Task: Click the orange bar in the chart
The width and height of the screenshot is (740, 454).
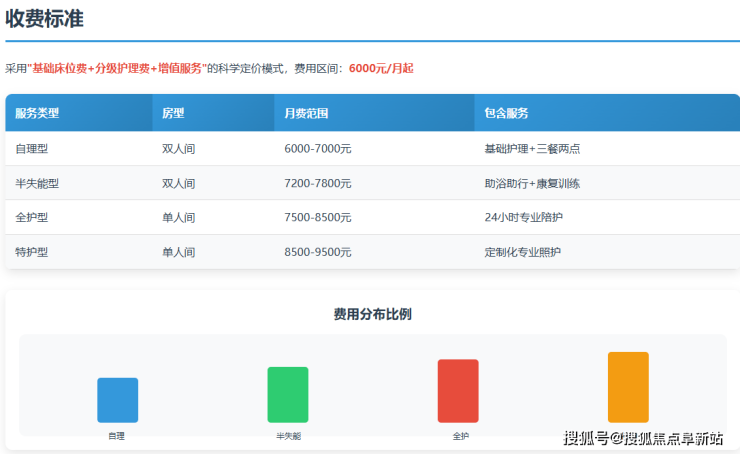Action: [628, 387]
